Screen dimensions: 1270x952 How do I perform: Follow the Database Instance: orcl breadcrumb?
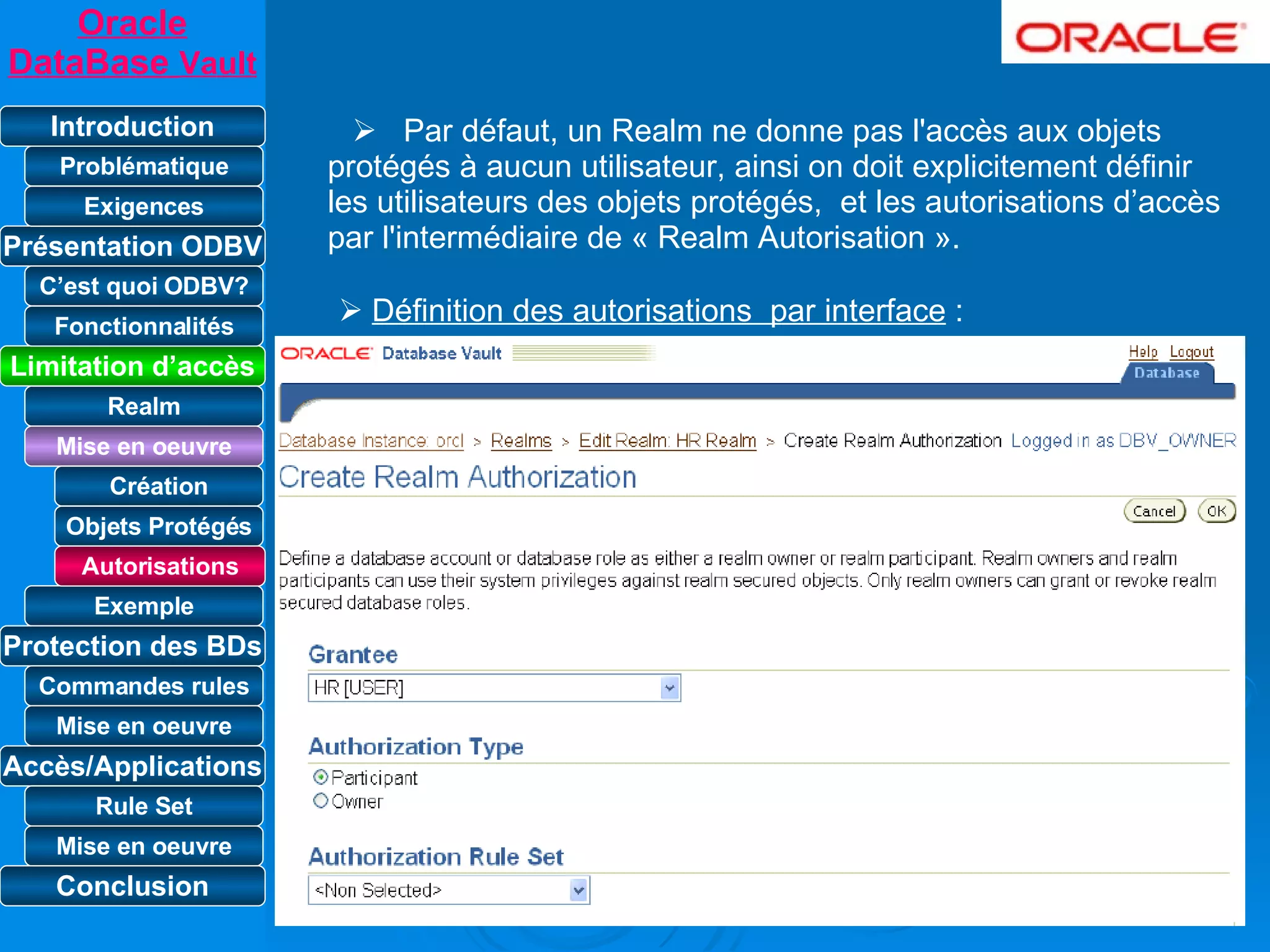coord(371,441)
